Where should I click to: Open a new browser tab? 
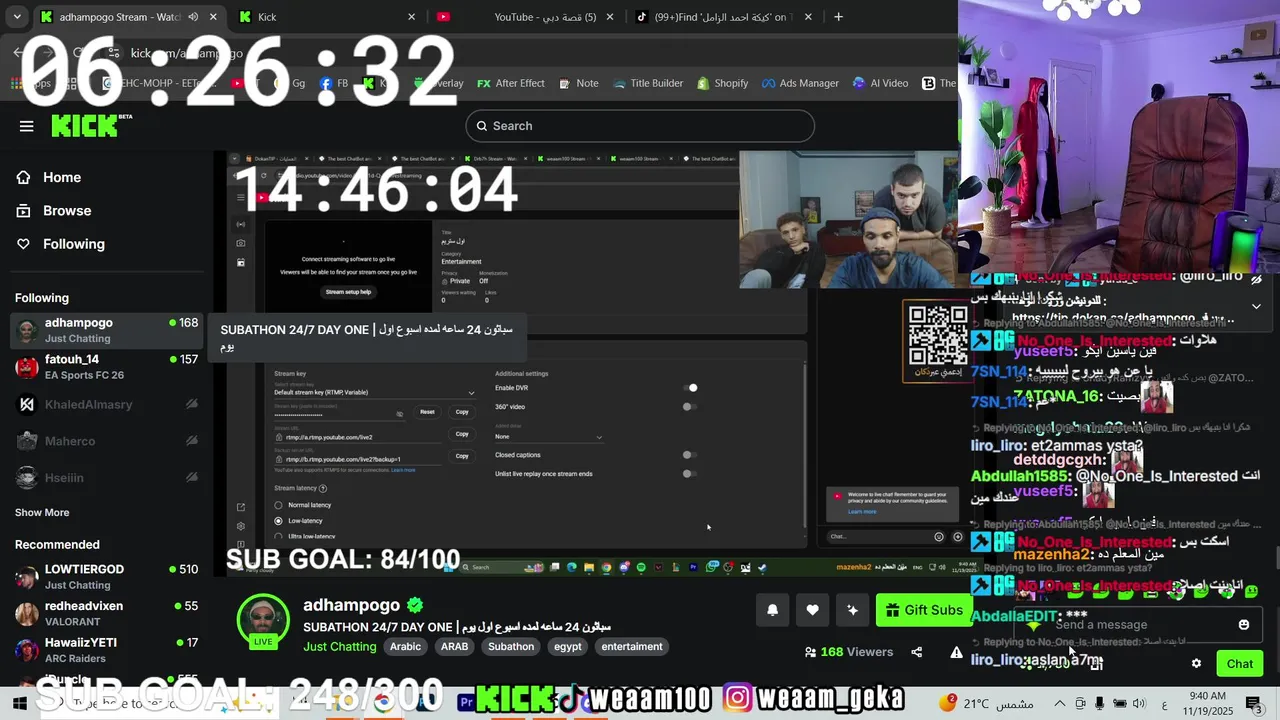pos(838,17)
